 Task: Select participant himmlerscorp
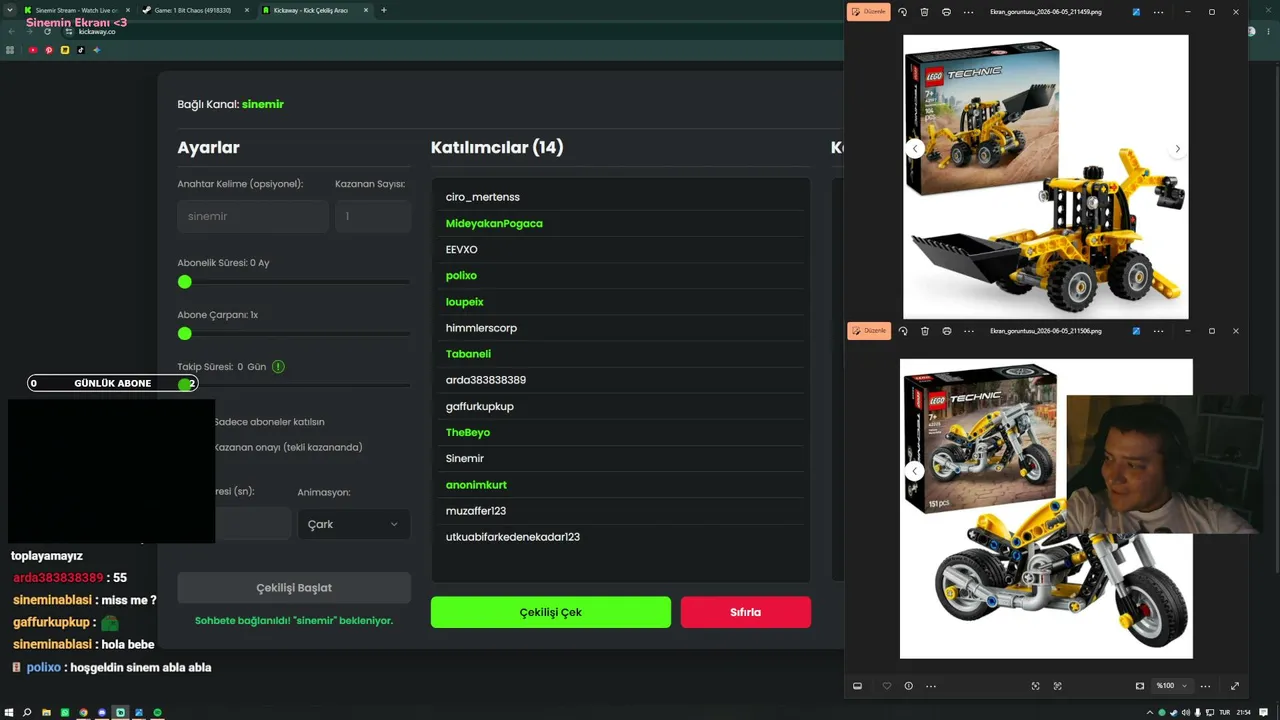pos(621,328)
